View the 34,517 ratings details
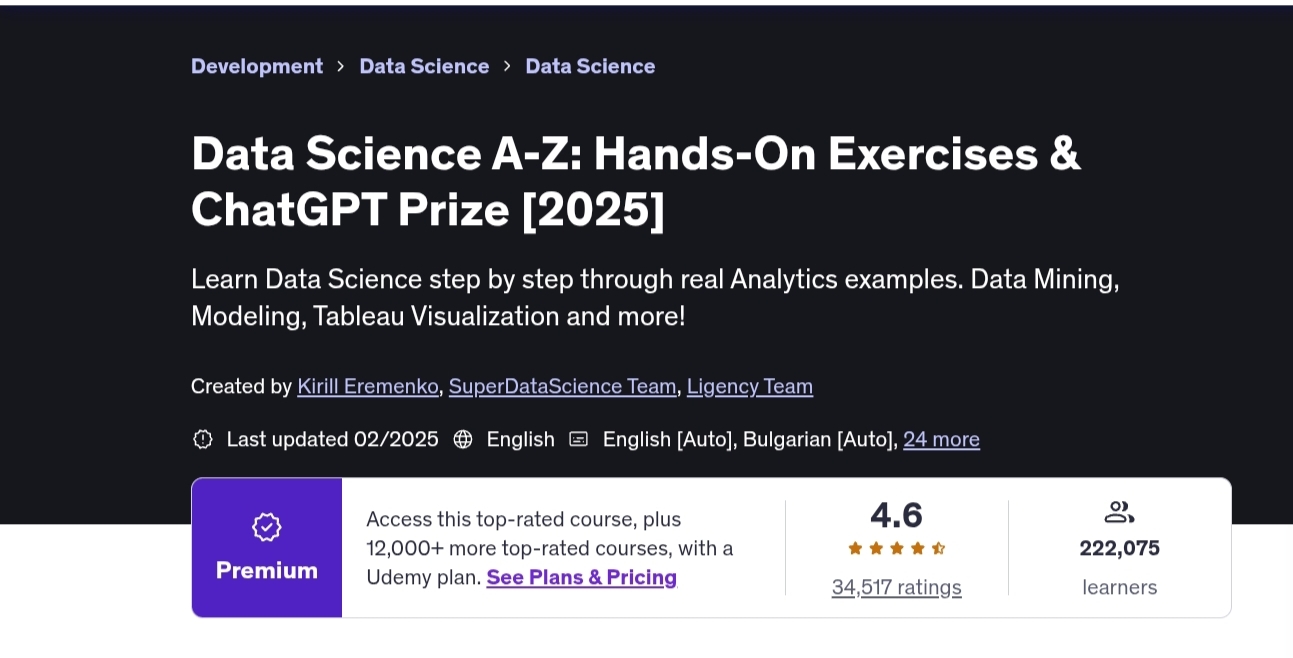 896,587
